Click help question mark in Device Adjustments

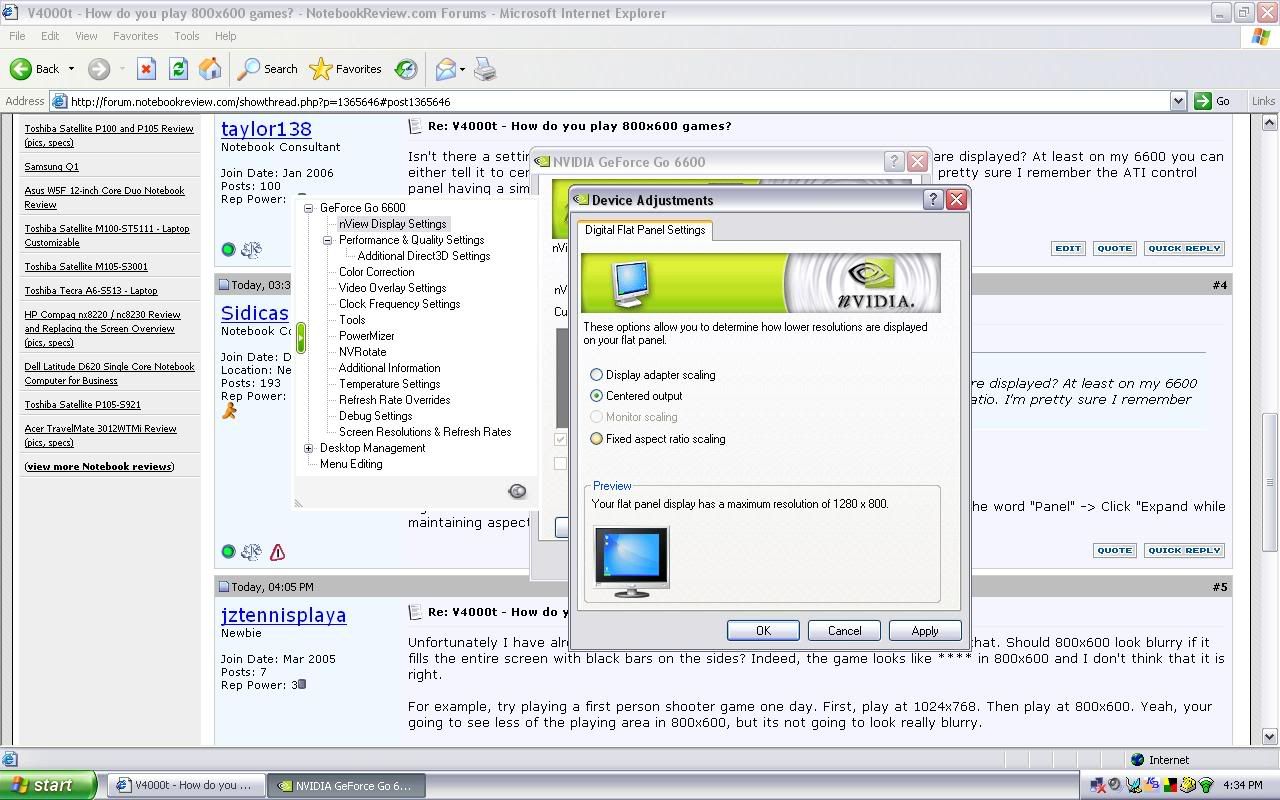[x=933, y=199]
